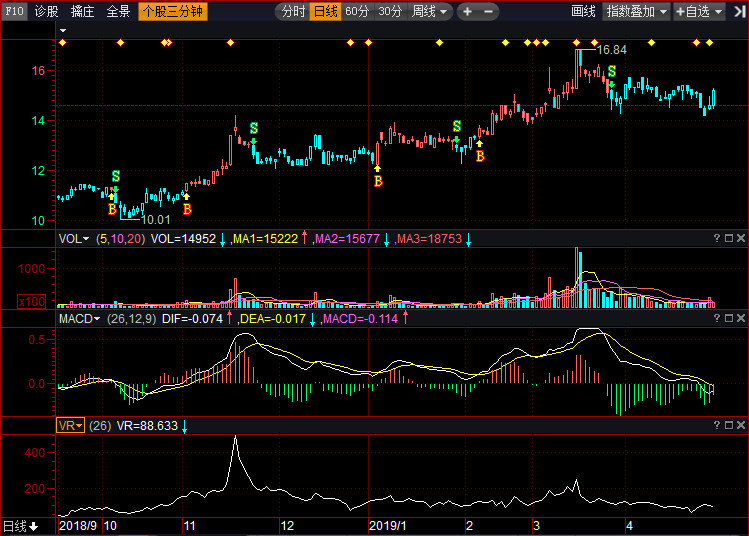Switch to the 分时 intraday tab
The height and width of the screenshot is (536, 749).
click(293, 11)
